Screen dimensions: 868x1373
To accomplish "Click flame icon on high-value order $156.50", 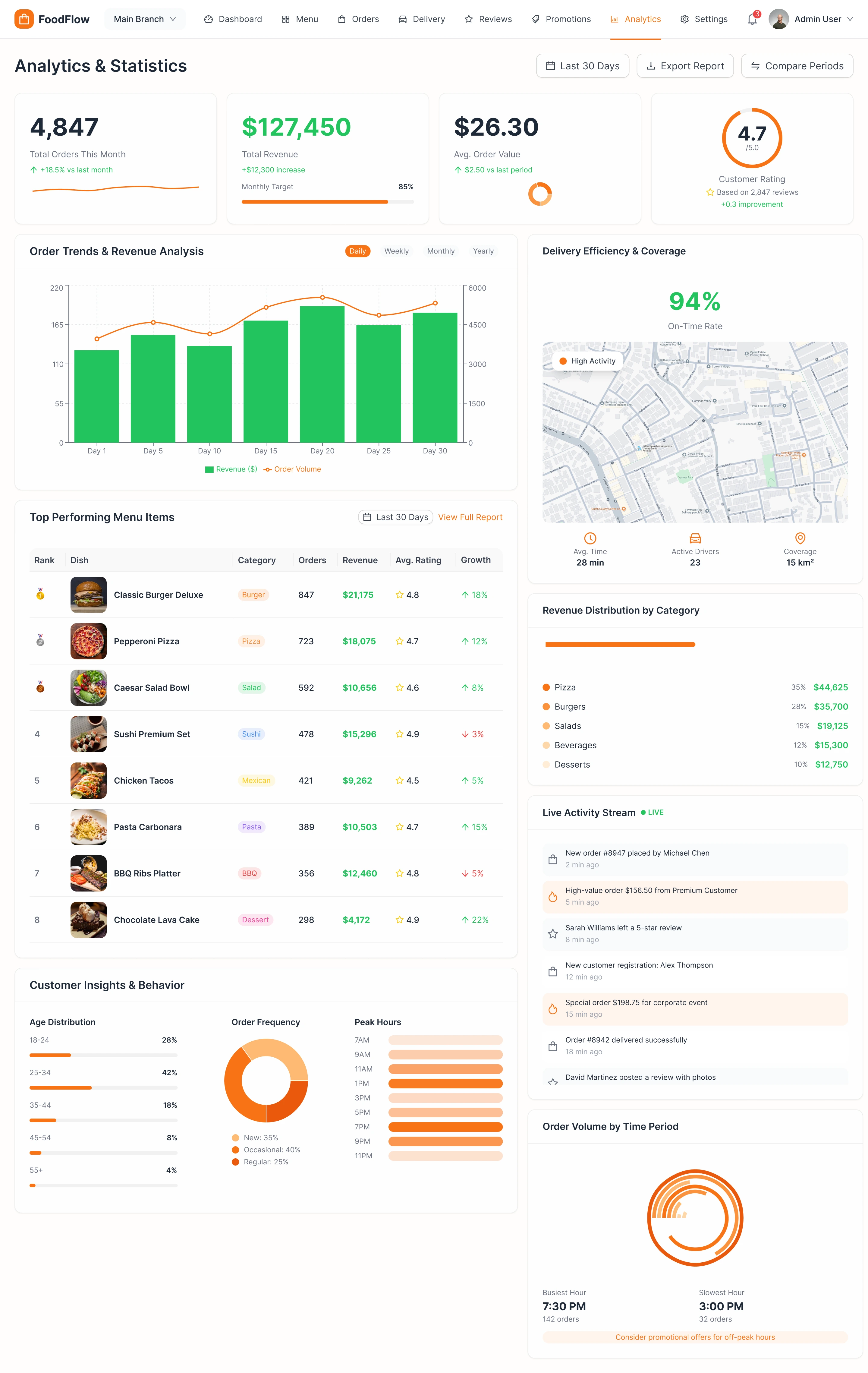I will pyautogui.click(x=552, y=896).
